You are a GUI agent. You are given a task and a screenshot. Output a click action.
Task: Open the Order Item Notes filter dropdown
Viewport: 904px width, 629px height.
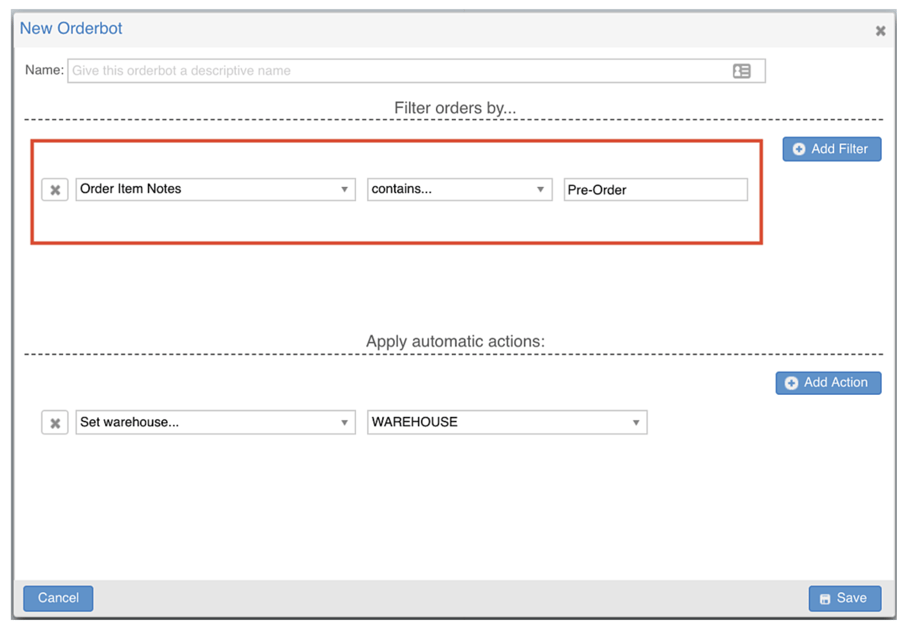click(216, 190)
